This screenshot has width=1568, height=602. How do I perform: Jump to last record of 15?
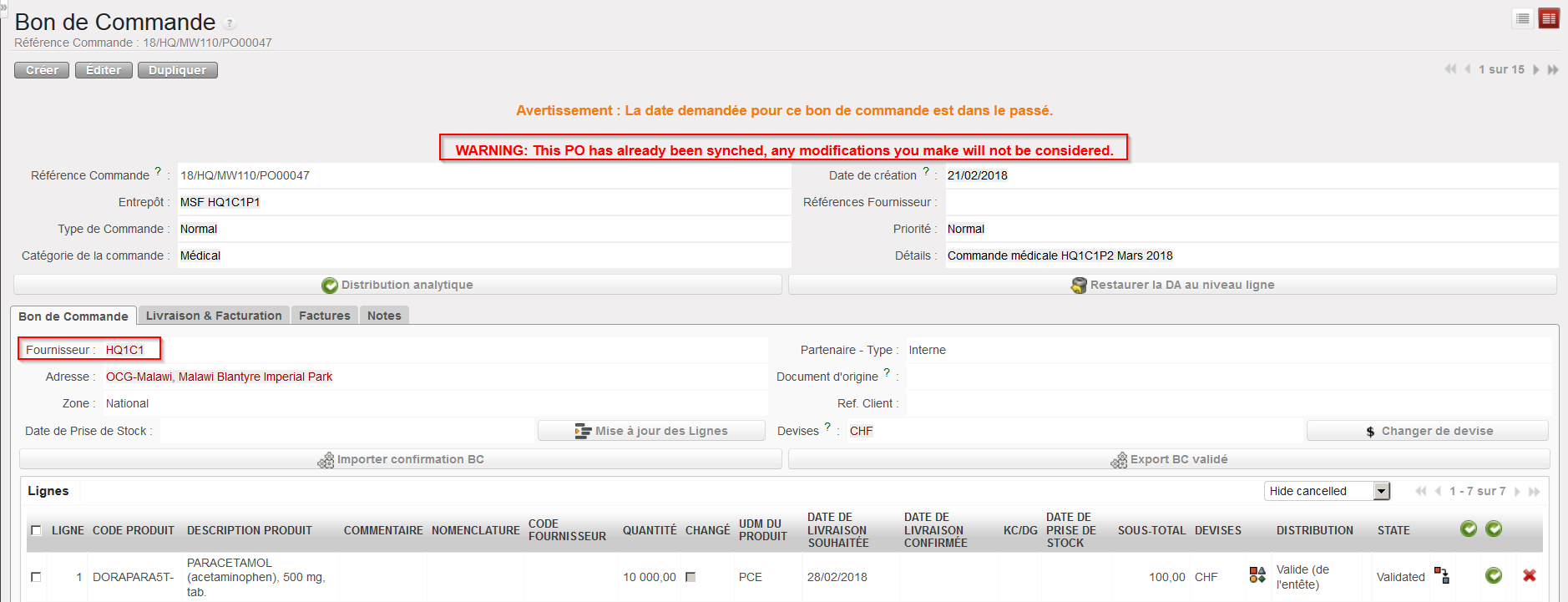point(1553,69)
